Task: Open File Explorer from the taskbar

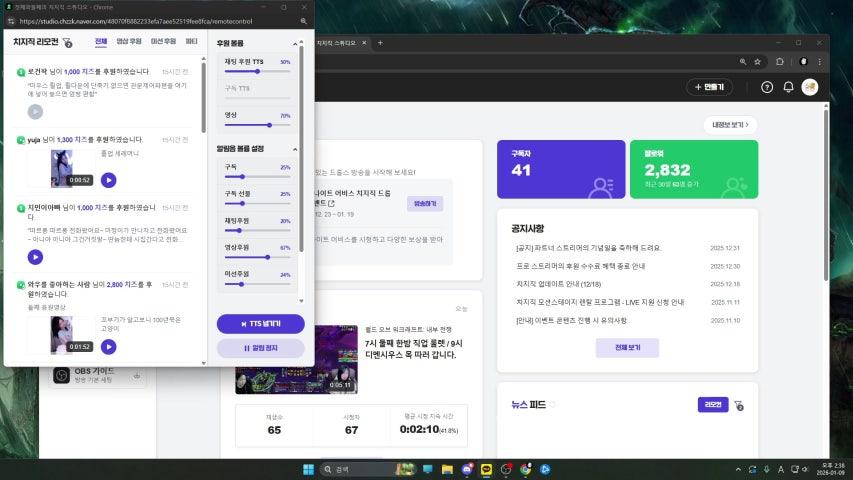Action: [x=447, y=469]
